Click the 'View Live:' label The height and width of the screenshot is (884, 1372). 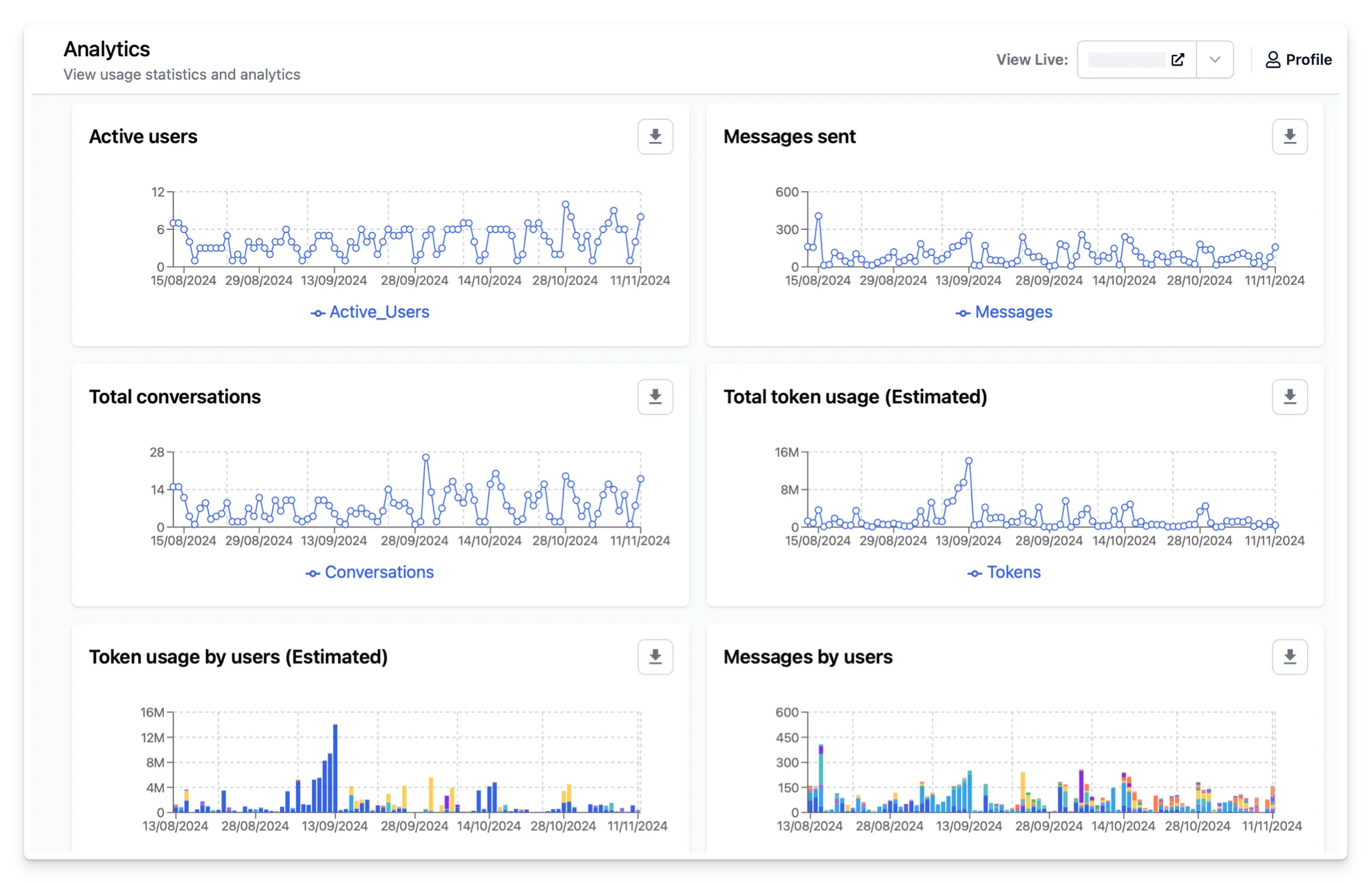1032,60
